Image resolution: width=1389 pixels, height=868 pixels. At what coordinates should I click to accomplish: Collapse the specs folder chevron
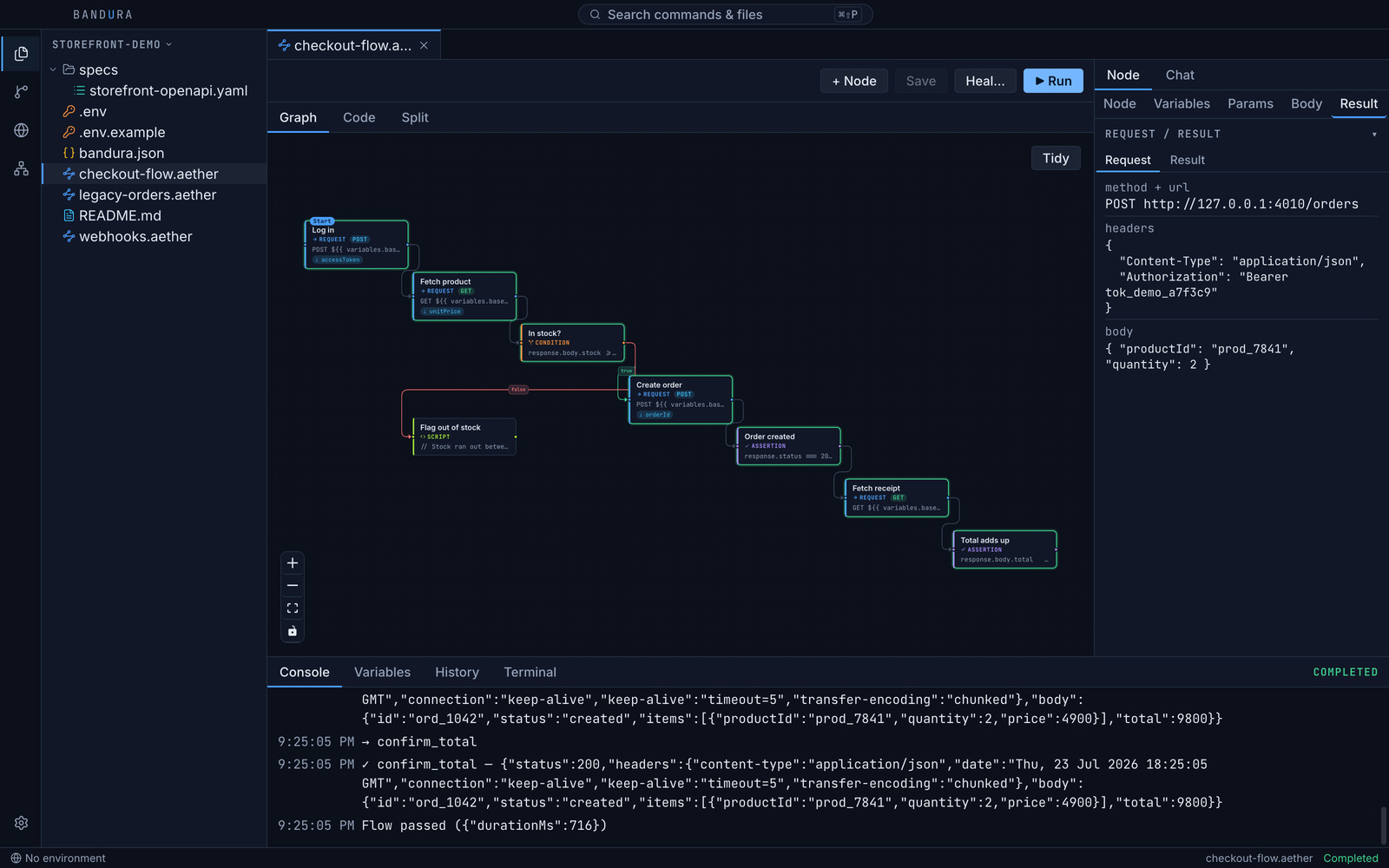(53, 69)
